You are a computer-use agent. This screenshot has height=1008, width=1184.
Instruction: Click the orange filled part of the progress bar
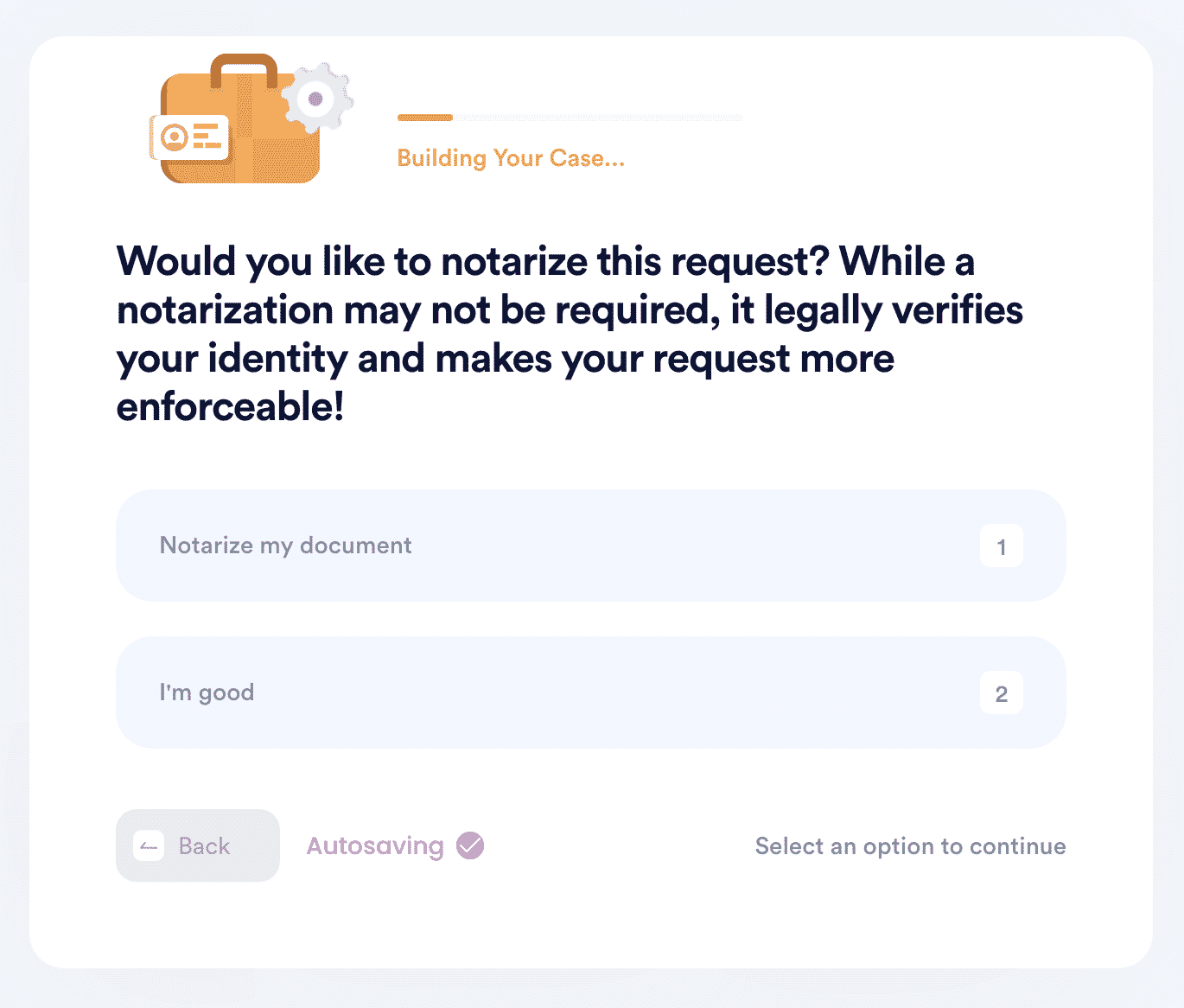pyautogui.click(x=425, y=118)
